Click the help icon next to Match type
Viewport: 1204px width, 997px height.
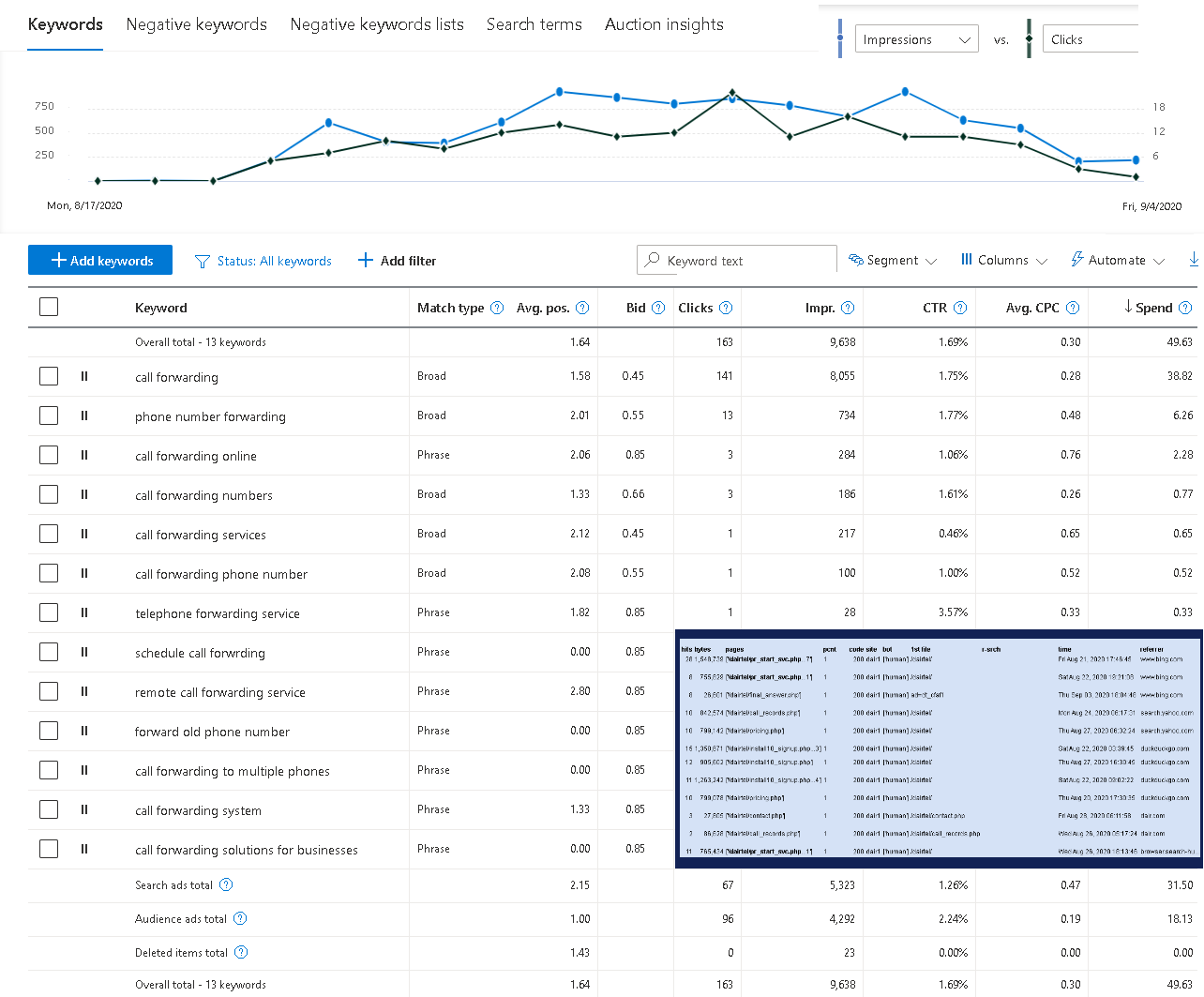(x=497, y=308)
